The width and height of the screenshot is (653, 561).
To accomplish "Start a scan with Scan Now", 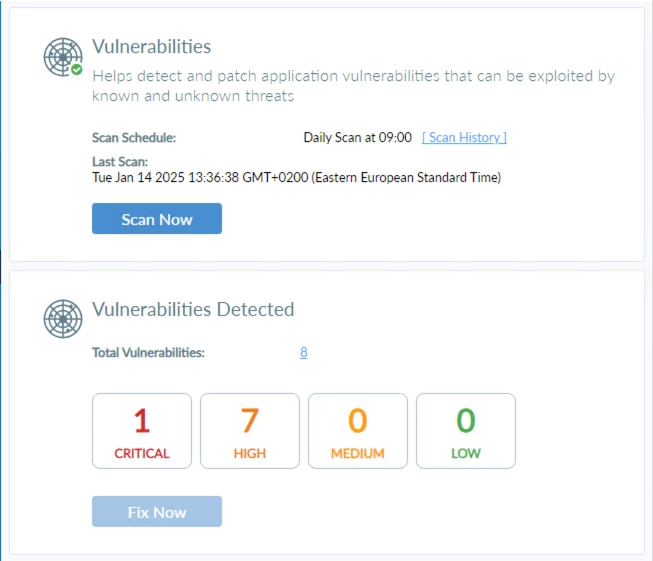I will tap(157, 219).
